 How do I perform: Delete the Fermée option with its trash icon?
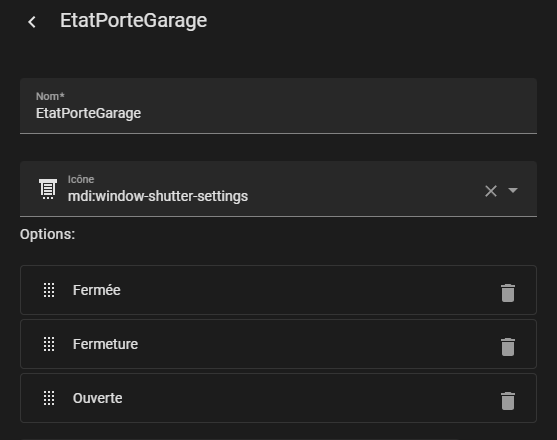coord(508,293)
